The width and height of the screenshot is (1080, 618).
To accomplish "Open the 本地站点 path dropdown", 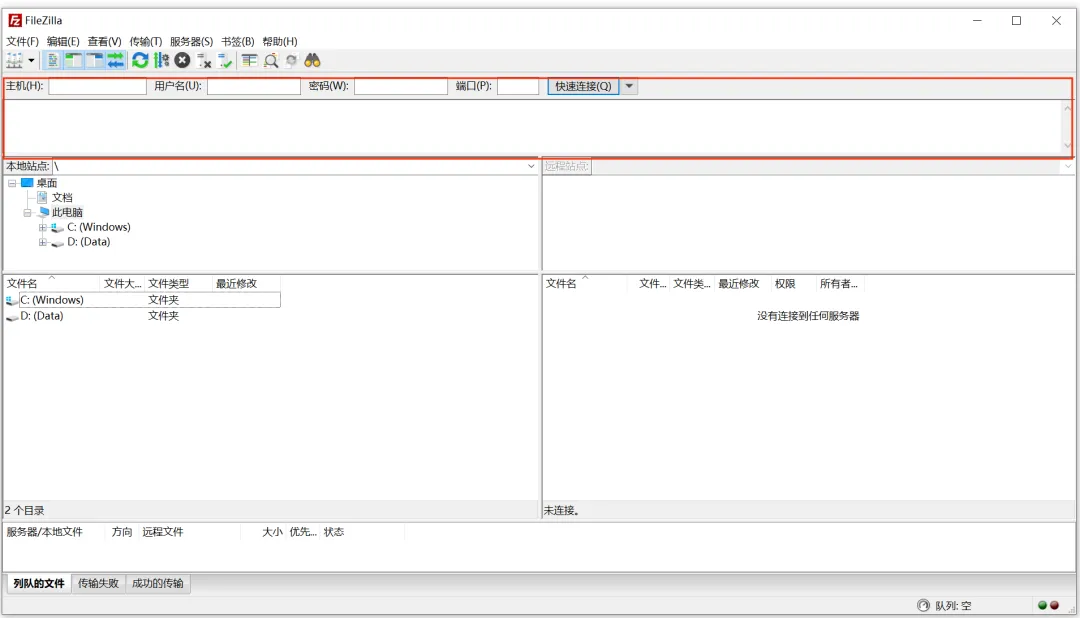I will point(531,166).
